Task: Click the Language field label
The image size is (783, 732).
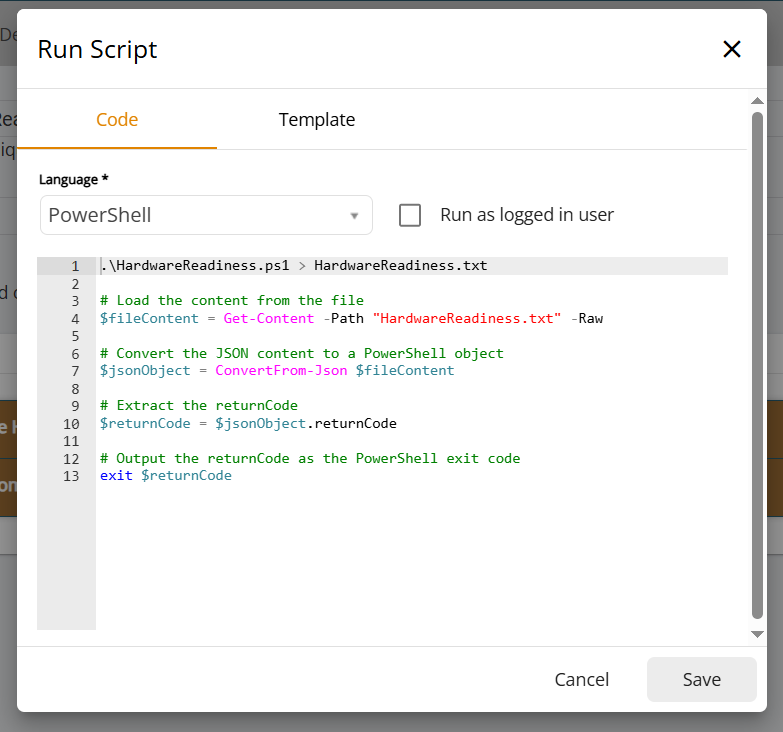Action: tap(73, 179)
